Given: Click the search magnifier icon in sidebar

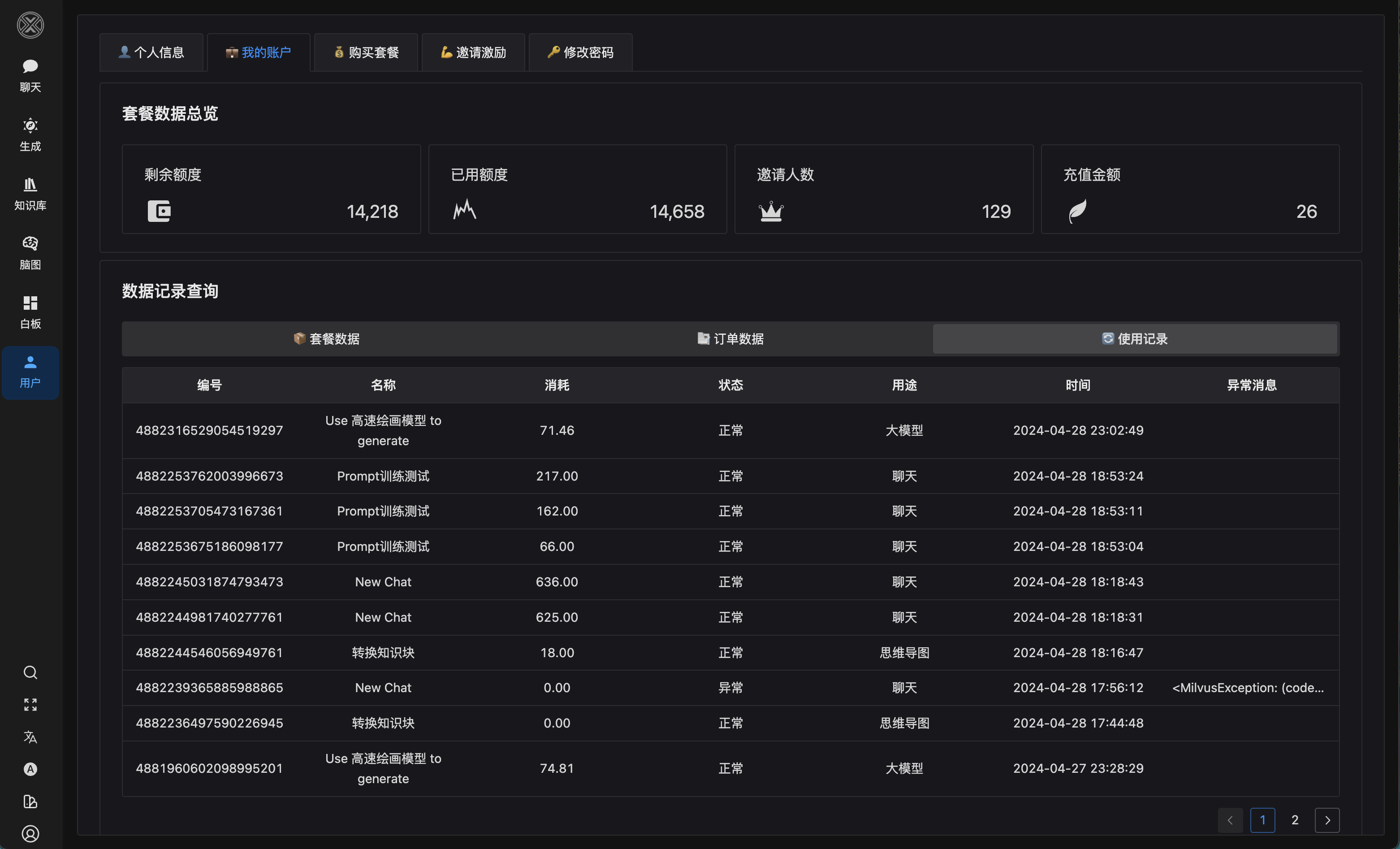Looking at the screenshot, I should coord(30,672).
